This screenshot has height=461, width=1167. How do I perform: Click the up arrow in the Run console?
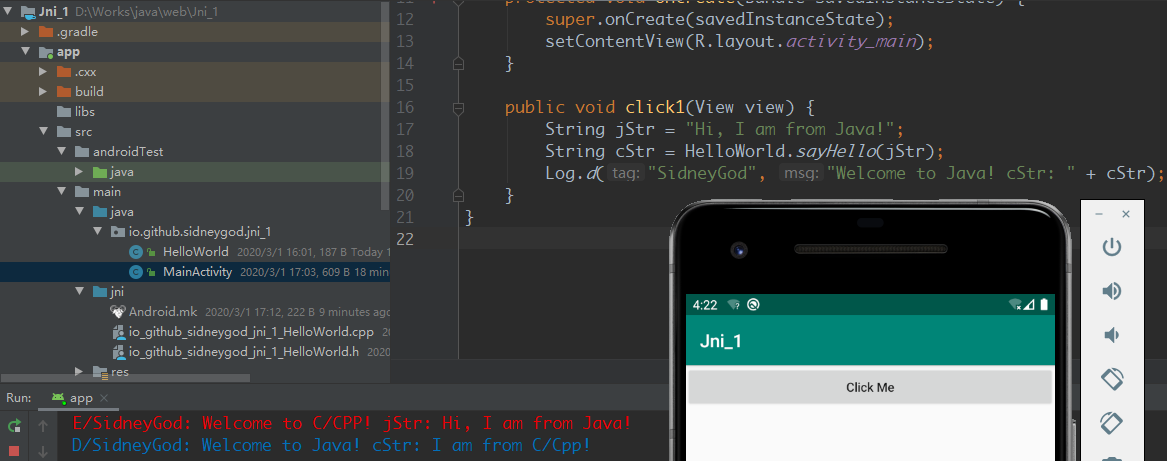(42, 425)
